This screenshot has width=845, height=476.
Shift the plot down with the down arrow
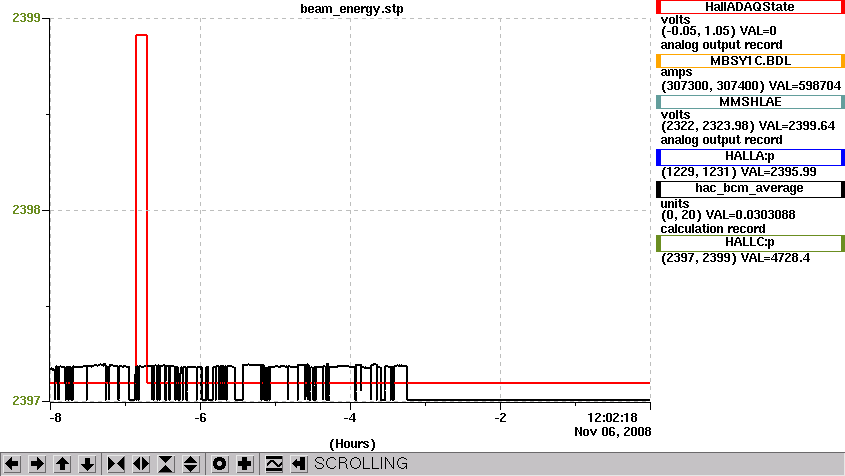87,464
